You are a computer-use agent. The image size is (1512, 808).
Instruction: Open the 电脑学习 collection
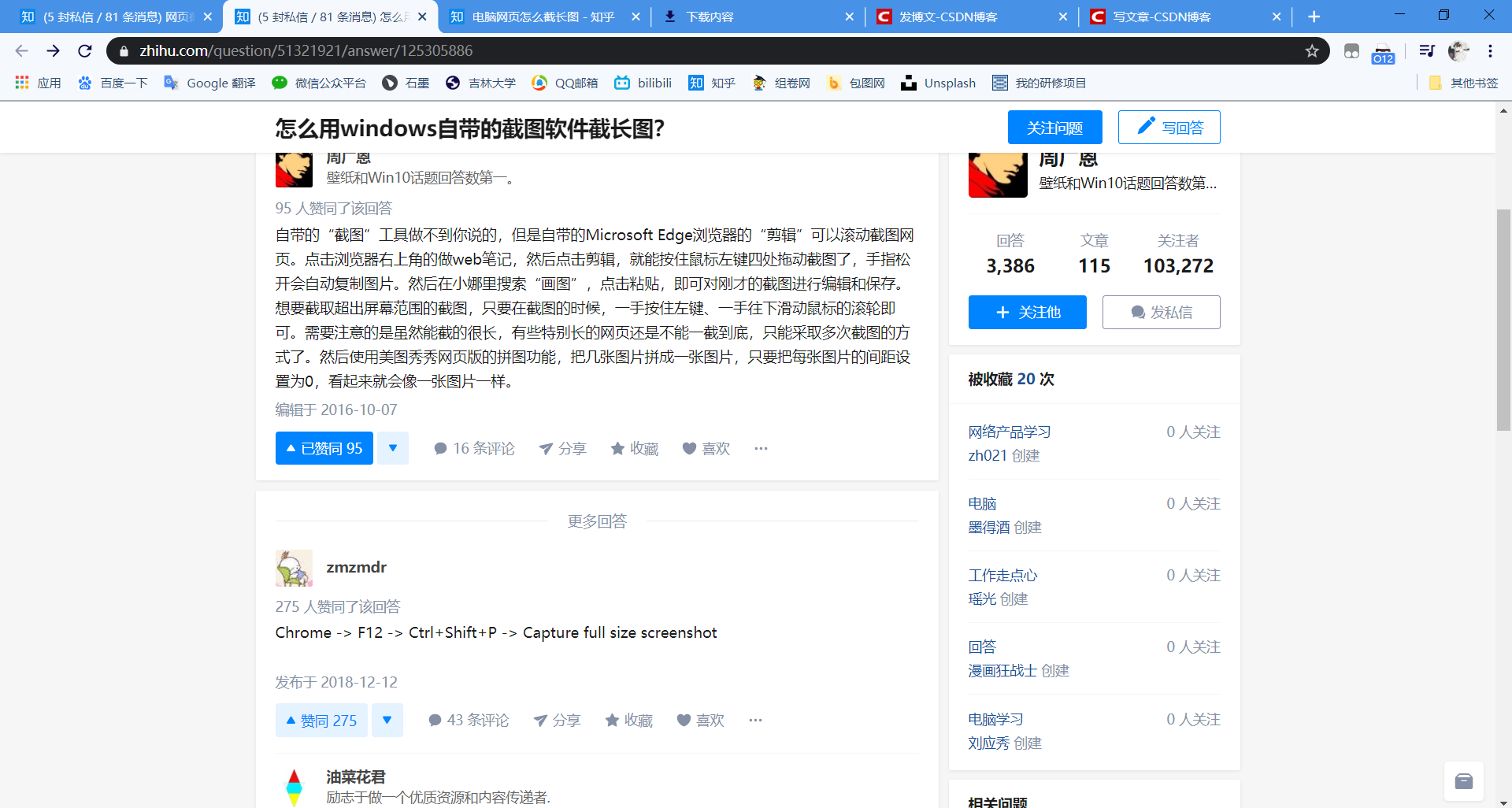coord(996,719)
